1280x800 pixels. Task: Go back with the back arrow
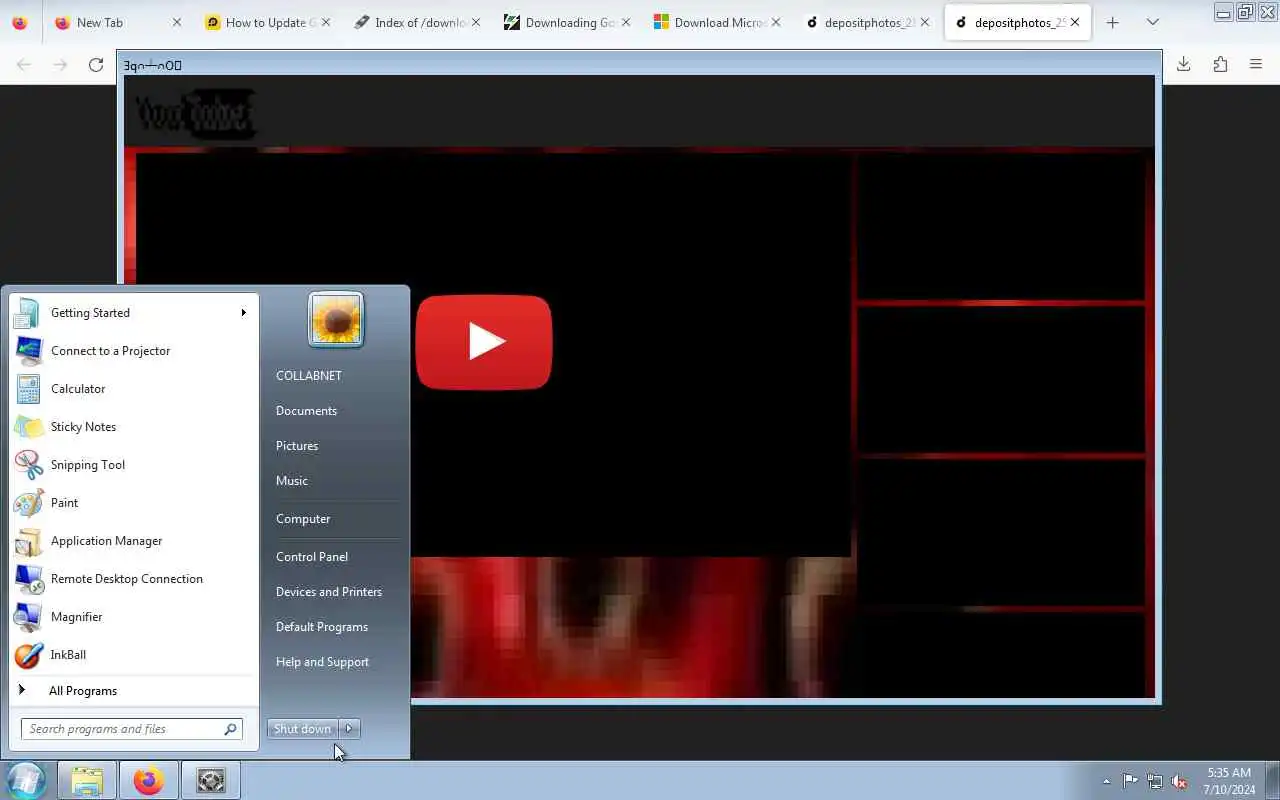tap(24, 65)
